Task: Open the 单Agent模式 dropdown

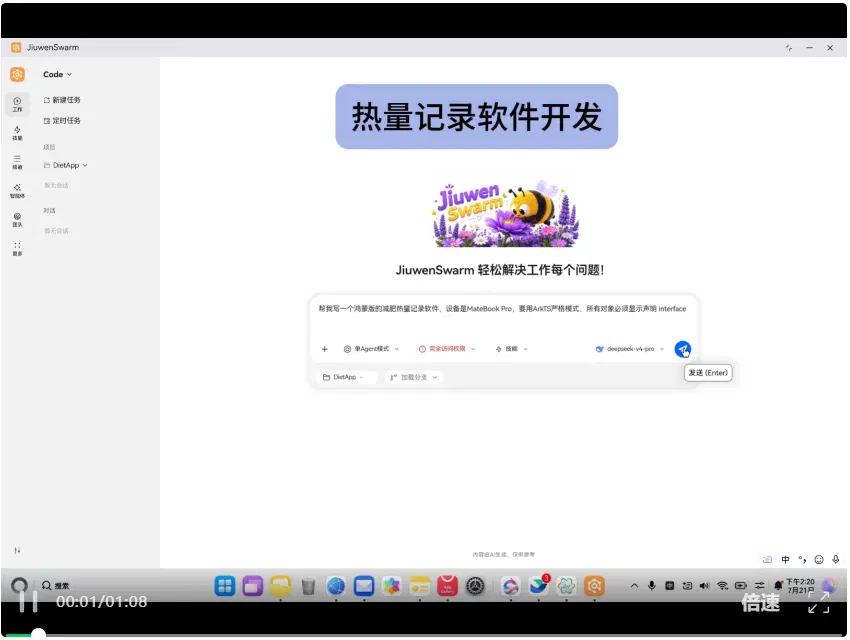Action: [371, 349]
